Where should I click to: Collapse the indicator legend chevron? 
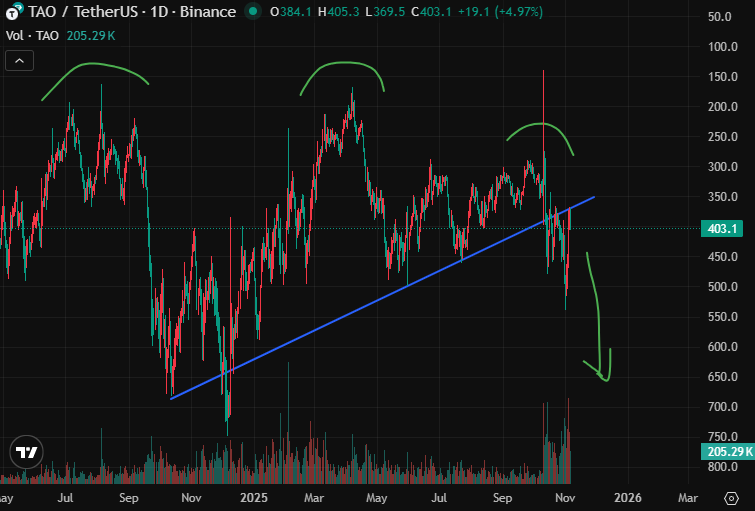19,61
